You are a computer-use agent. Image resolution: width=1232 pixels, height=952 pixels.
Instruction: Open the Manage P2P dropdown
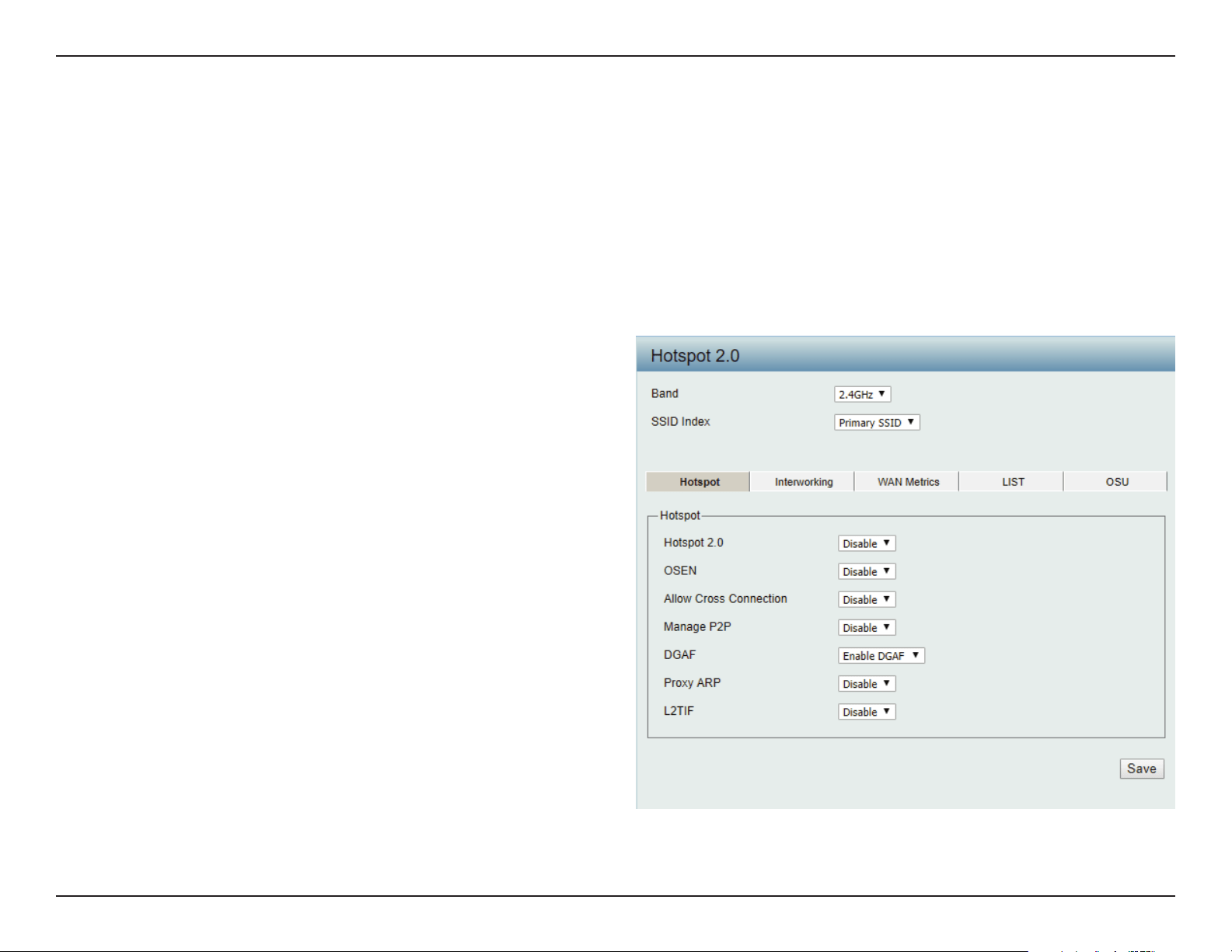click(x=867, y=627)
